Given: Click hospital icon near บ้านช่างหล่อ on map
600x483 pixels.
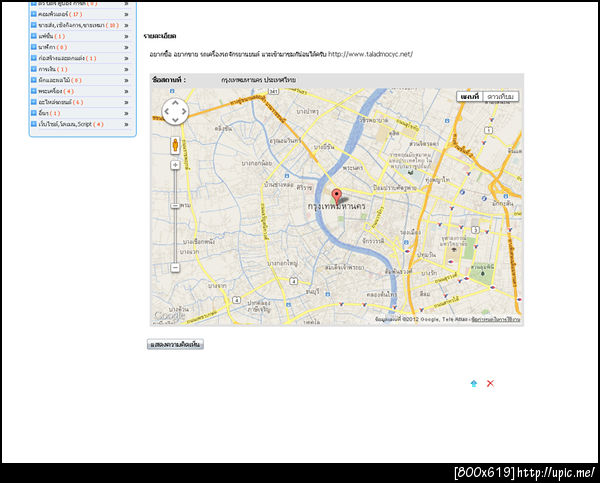Looking at the screenshot, I should pyautogui.click(x=287, y=176).
